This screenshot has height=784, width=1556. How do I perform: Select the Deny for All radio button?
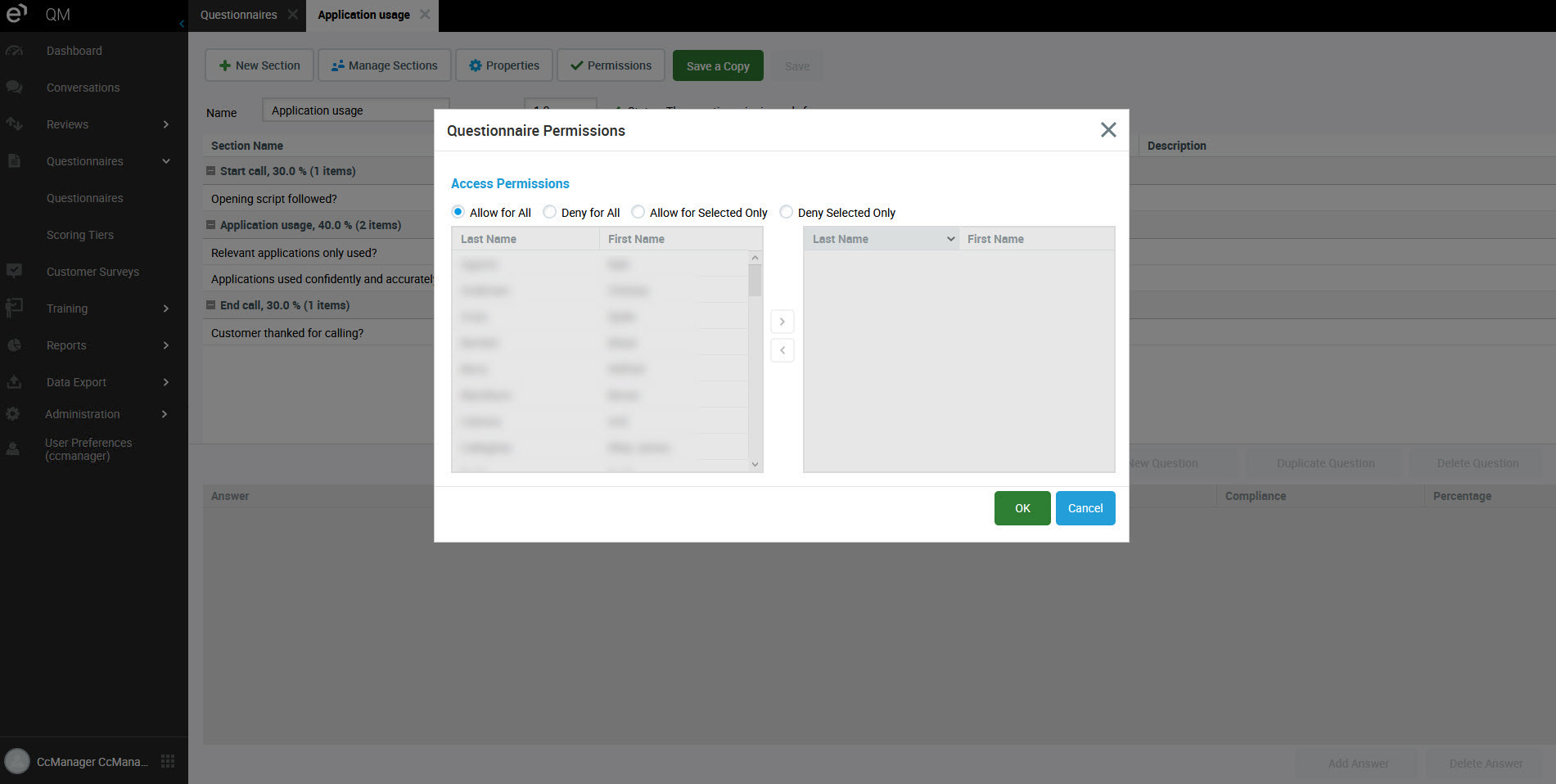pyautogui.click(x=550, y=212)
